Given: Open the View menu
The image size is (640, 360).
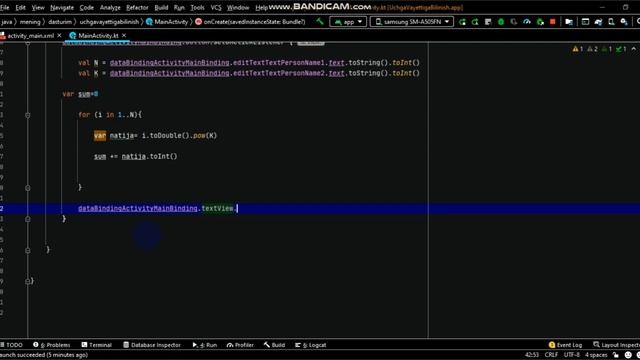Looking at the screenshot, I should pyautogui.click(x=38, y=7).
